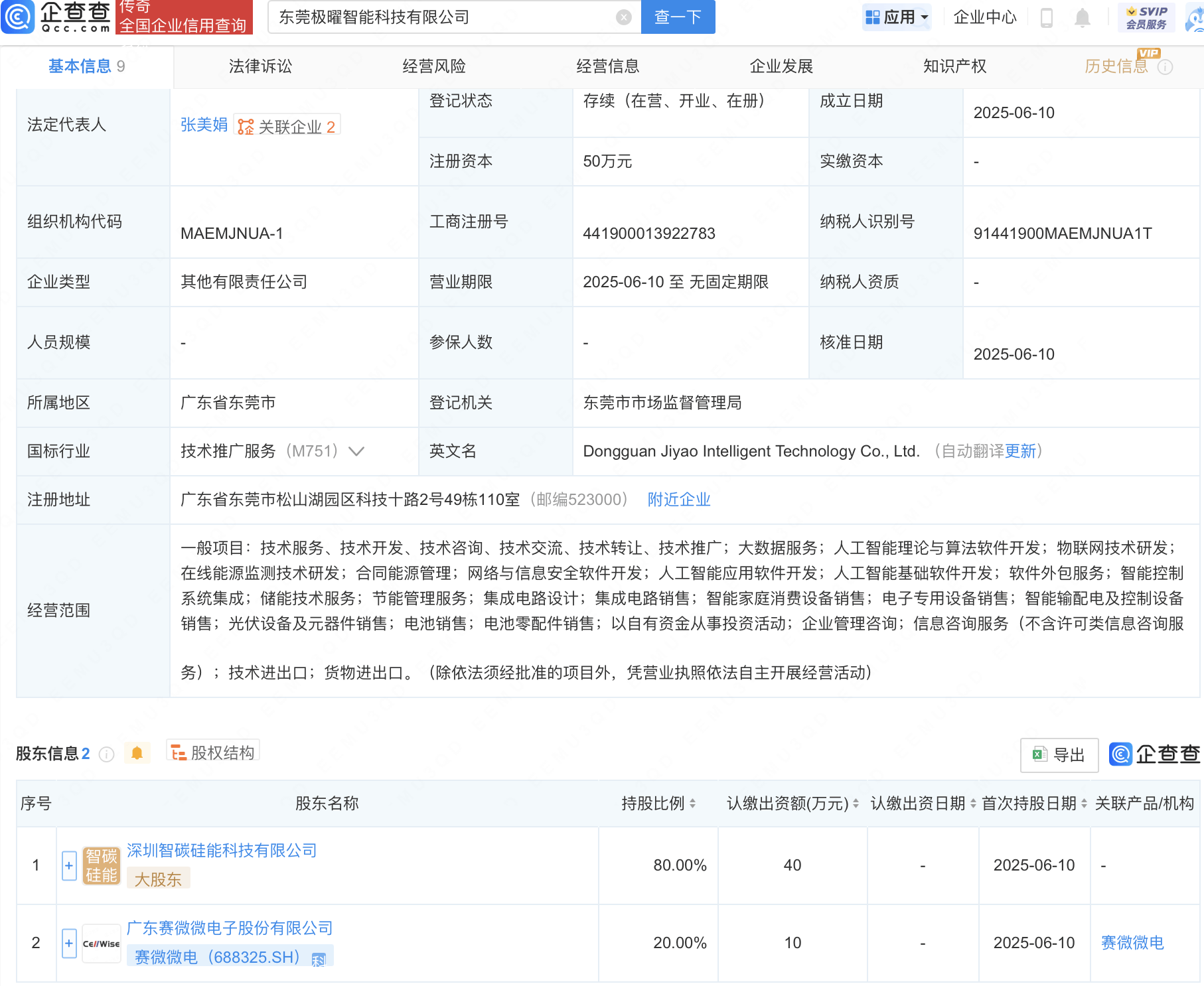Switch to 知识产权 tab
The width and height of the screenshot is (1204, 986).
coord(955,66)
